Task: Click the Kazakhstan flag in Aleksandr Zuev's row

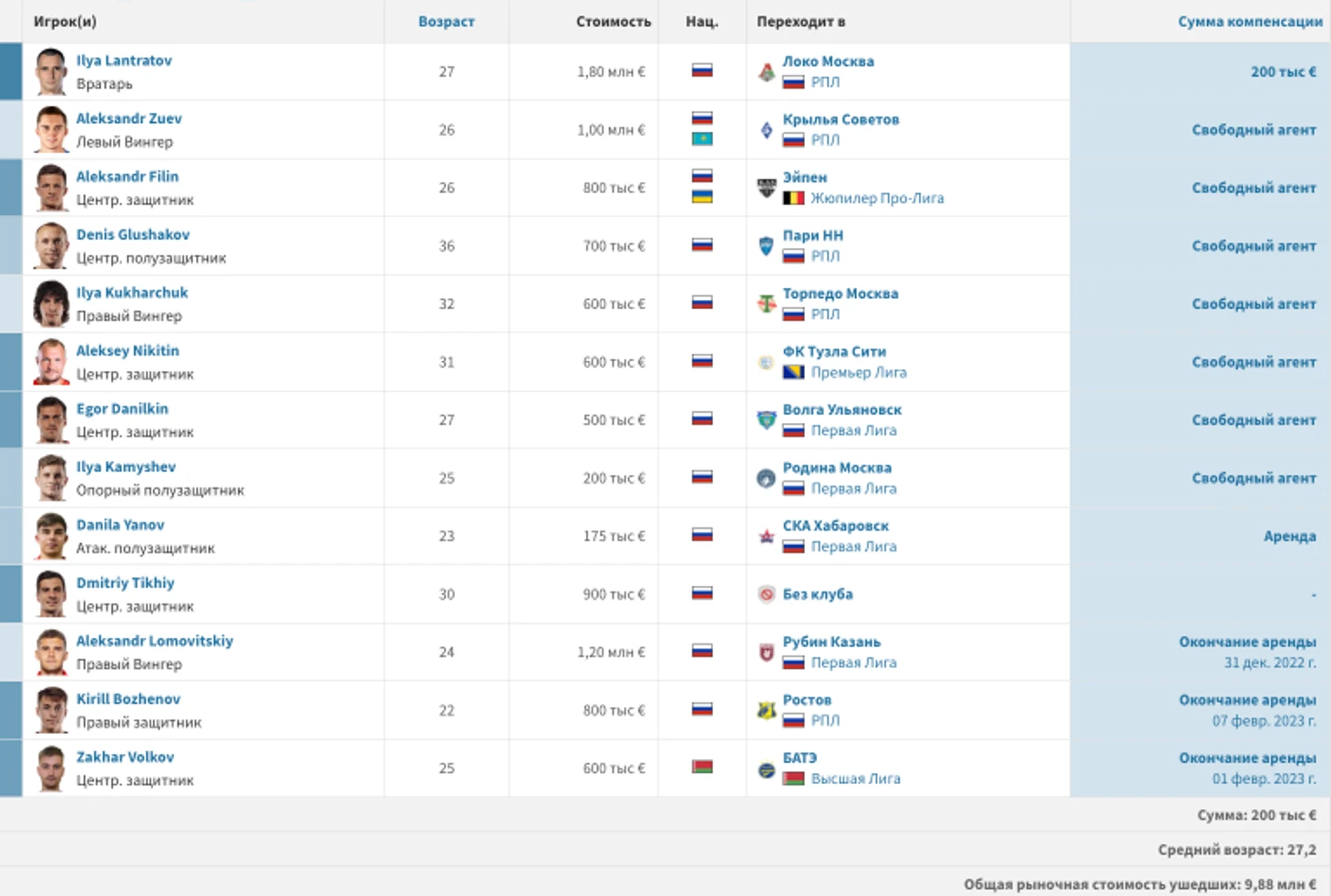Action: click(702, 139)
